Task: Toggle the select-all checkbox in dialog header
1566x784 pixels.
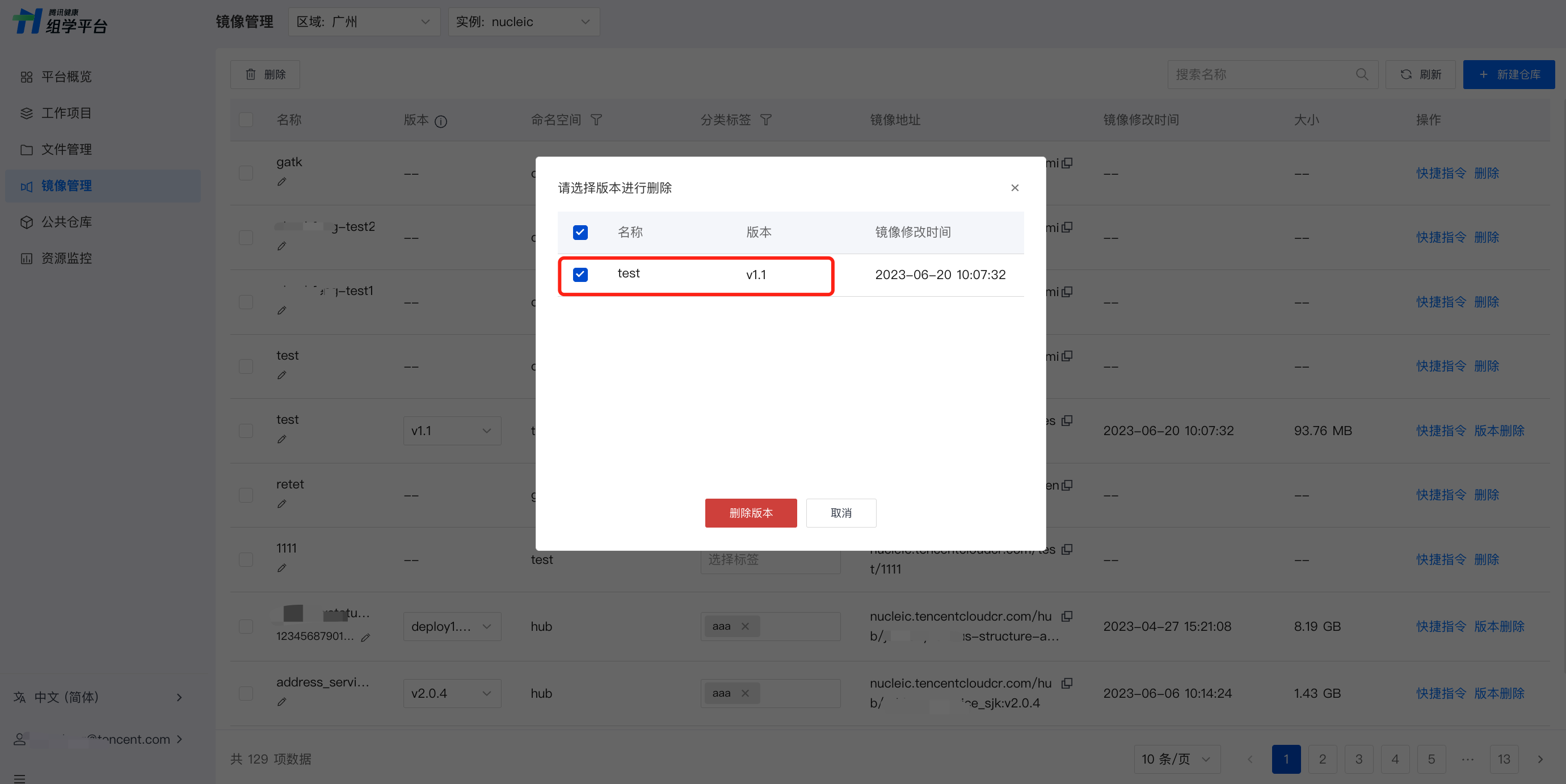Action: tap(580, 232)
